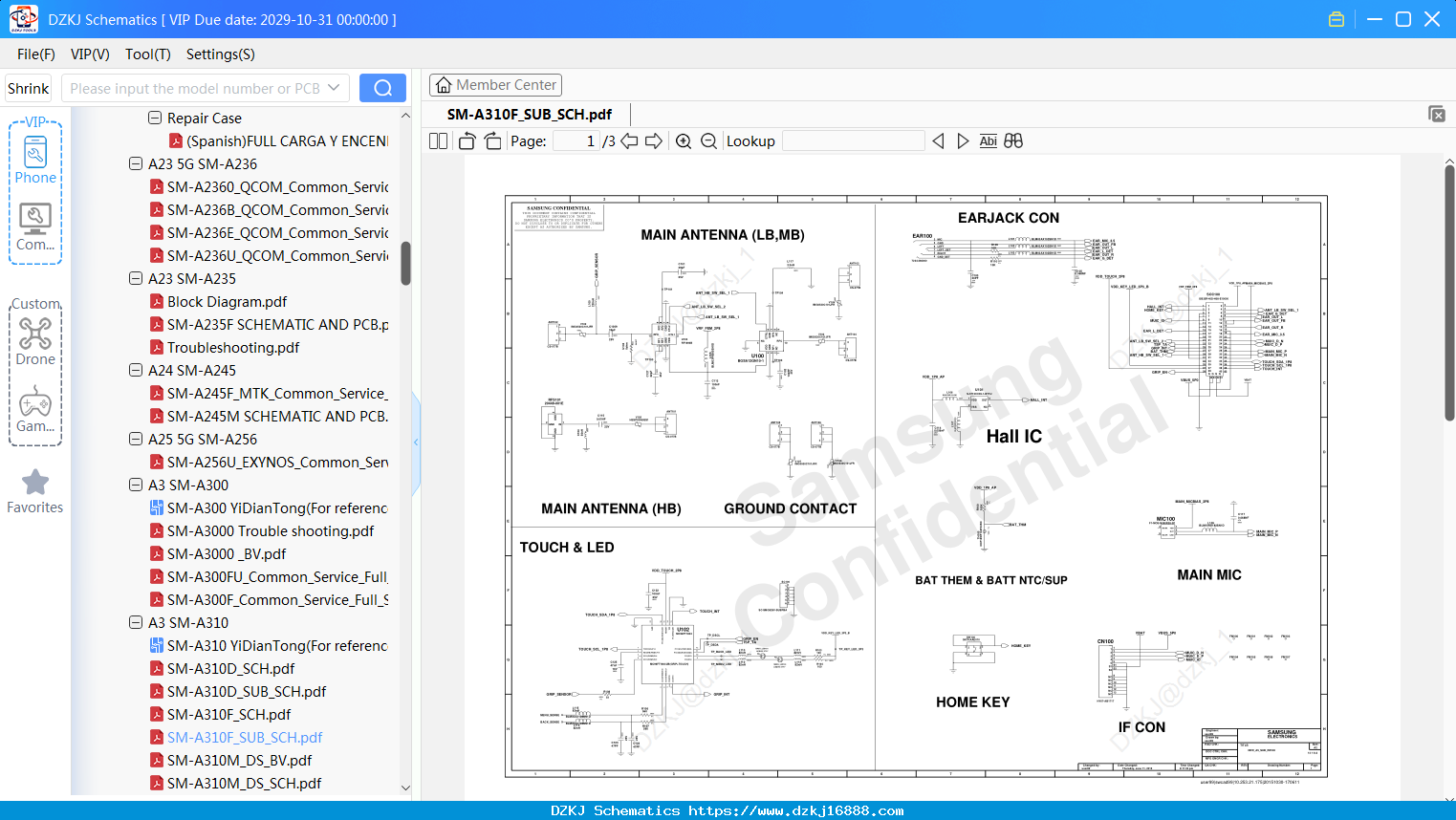
Task: Zoom out of the schematic
Action: tap(708, 140)
